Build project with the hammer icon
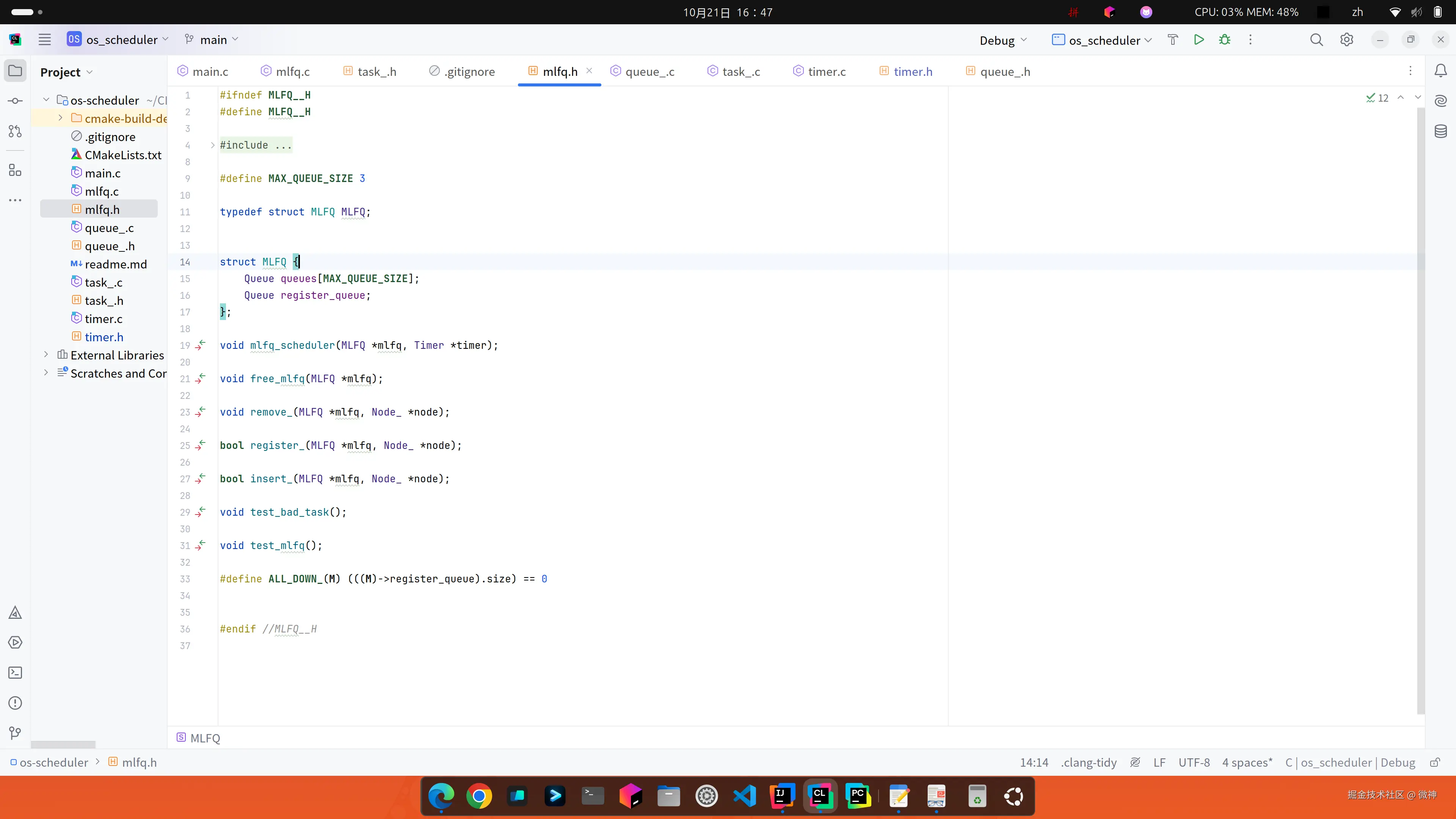Image resolution: width=1456 pixels, height=819 pixels. (x=1173, y=39)
